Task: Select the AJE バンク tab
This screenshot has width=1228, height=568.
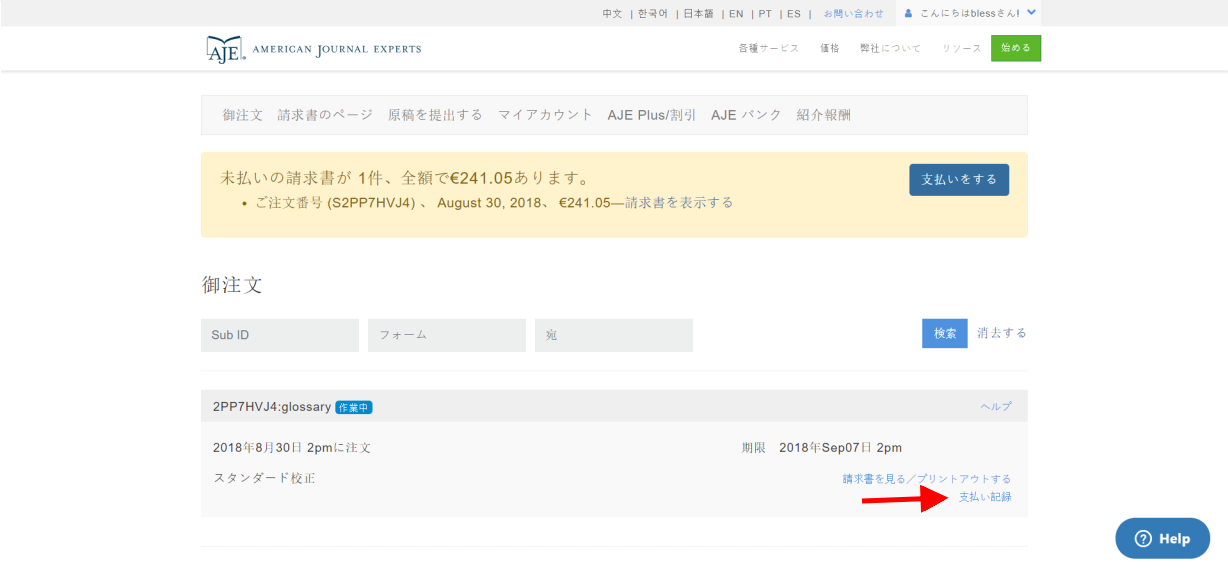Action: pos(746,115)
